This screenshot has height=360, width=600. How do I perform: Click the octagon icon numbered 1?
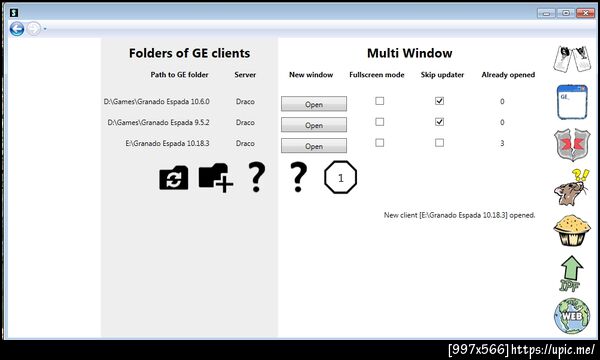pyautogui.click(x=341, y=178)
